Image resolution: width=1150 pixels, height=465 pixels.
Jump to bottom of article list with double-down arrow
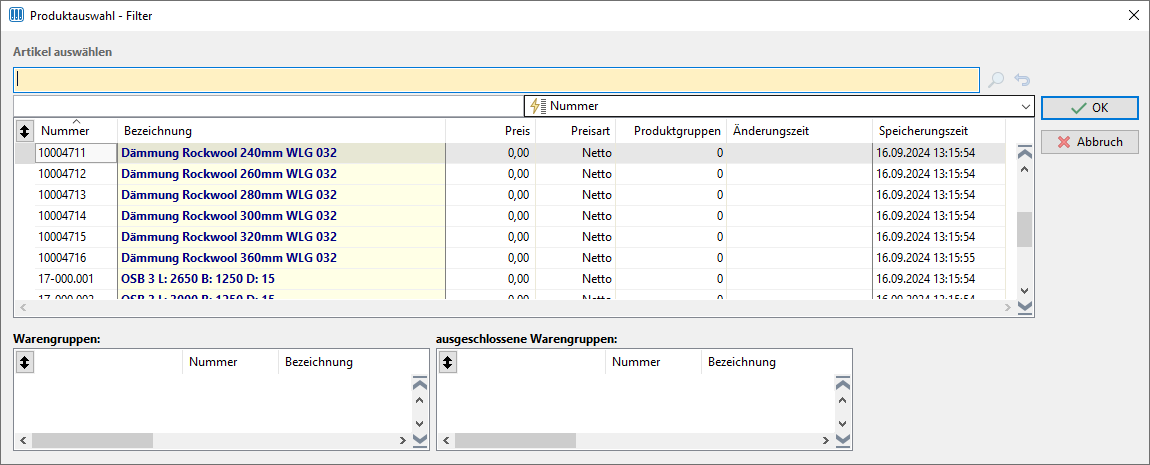1025,306
